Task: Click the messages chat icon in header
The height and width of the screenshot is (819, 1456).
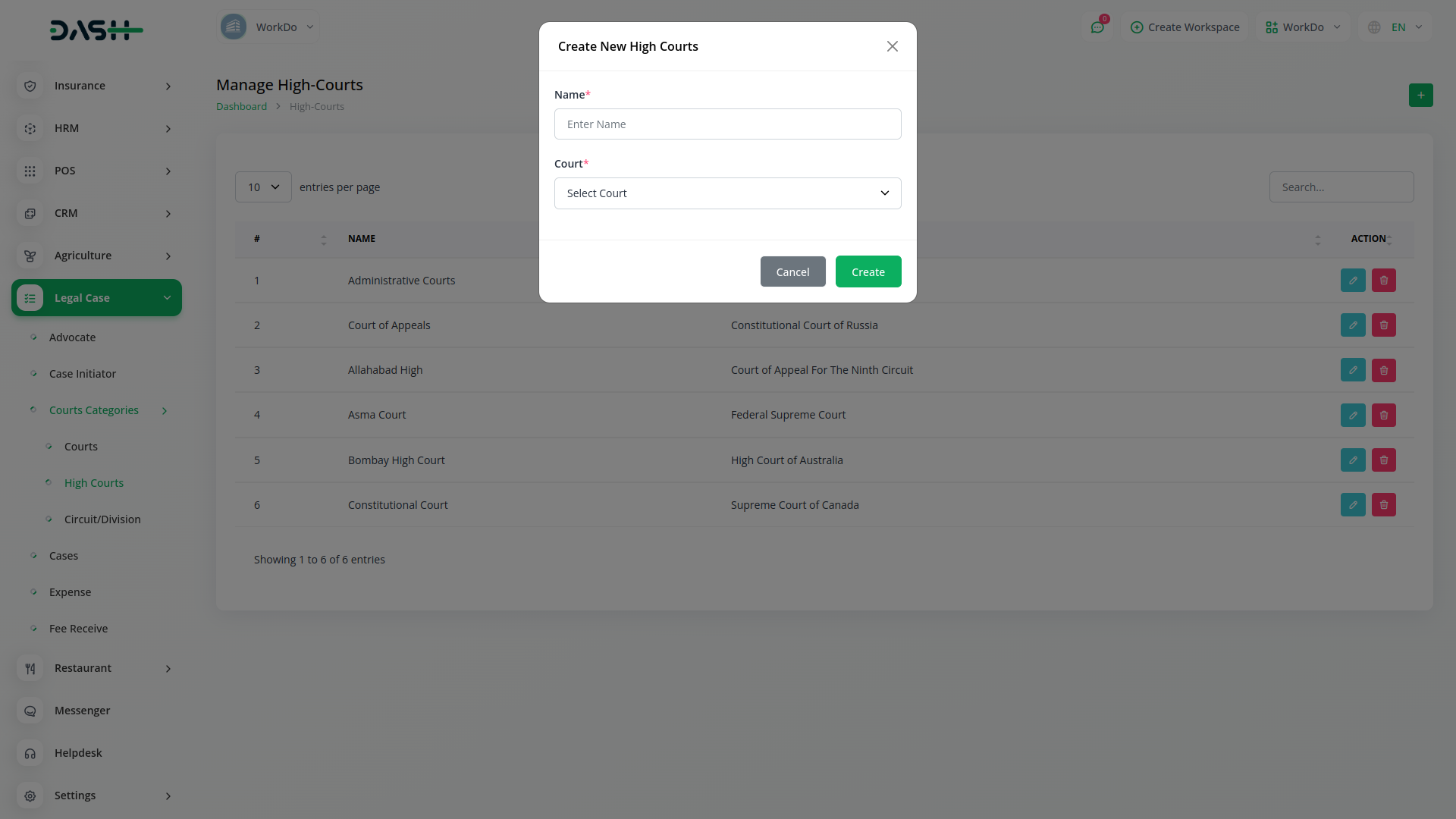Action: (x=1097, y=27)
